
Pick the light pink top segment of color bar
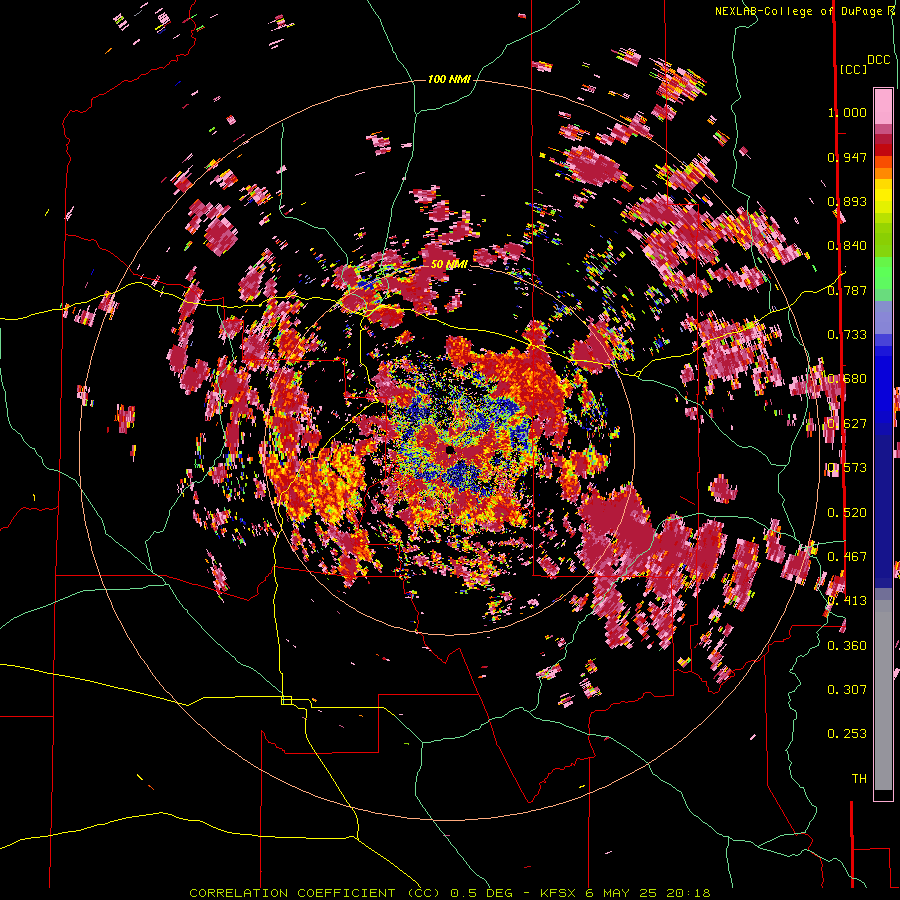[x=883, y=106]
